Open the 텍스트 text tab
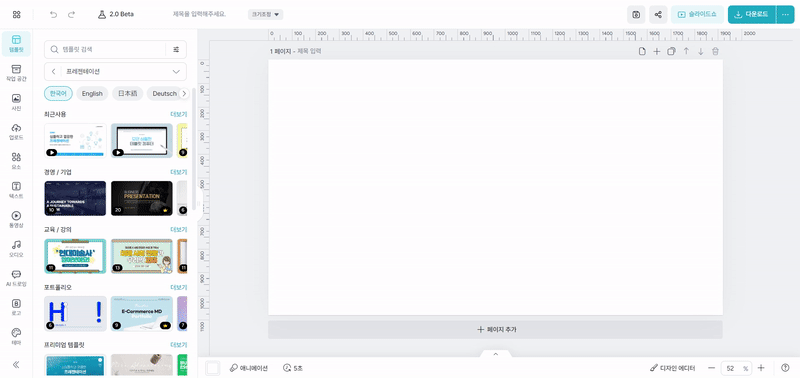The image size is (800, 378). (16, 190)
